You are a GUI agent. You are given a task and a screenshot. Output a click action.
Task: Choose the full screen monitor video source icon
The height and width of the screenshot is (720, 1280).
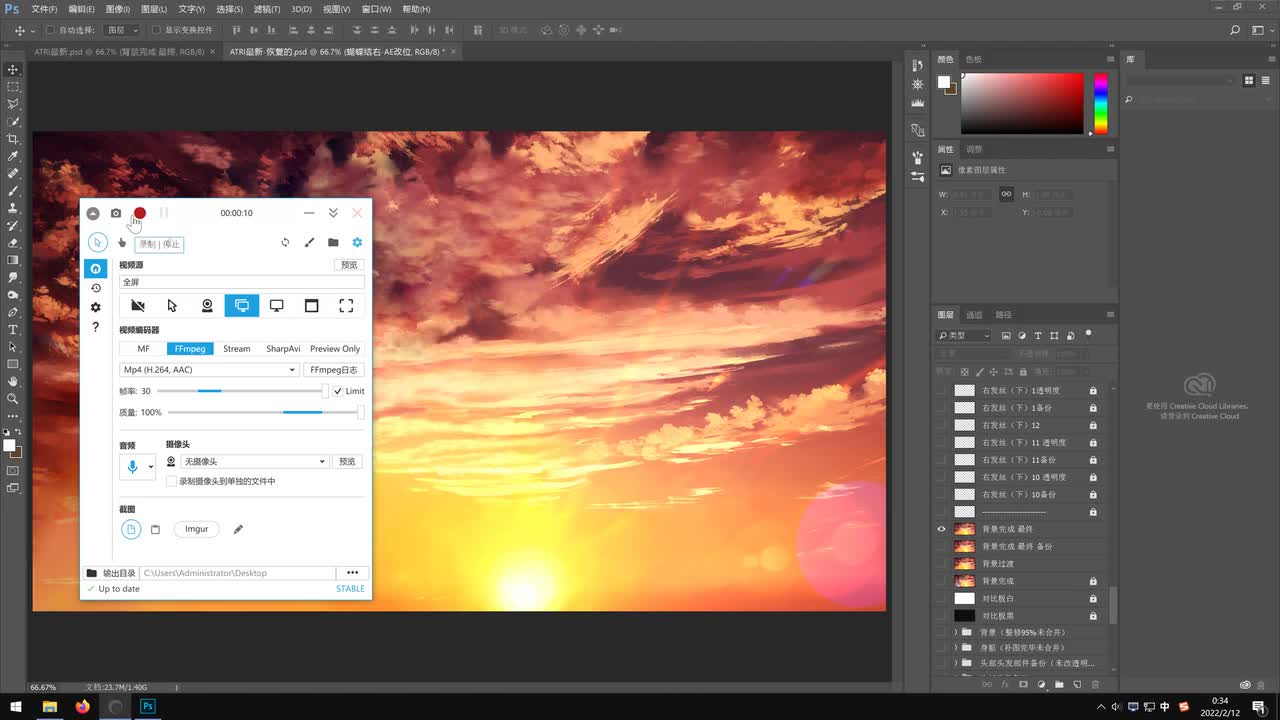click(242, 306)
